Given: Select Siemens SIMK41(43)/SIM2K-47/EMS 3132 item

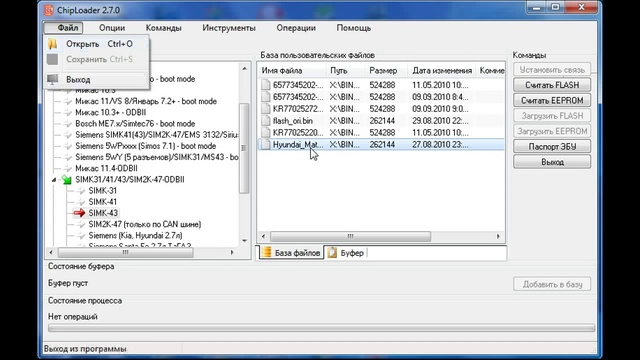Looking at the screenshot, I should pyautogui.click(x=156, y=135).
